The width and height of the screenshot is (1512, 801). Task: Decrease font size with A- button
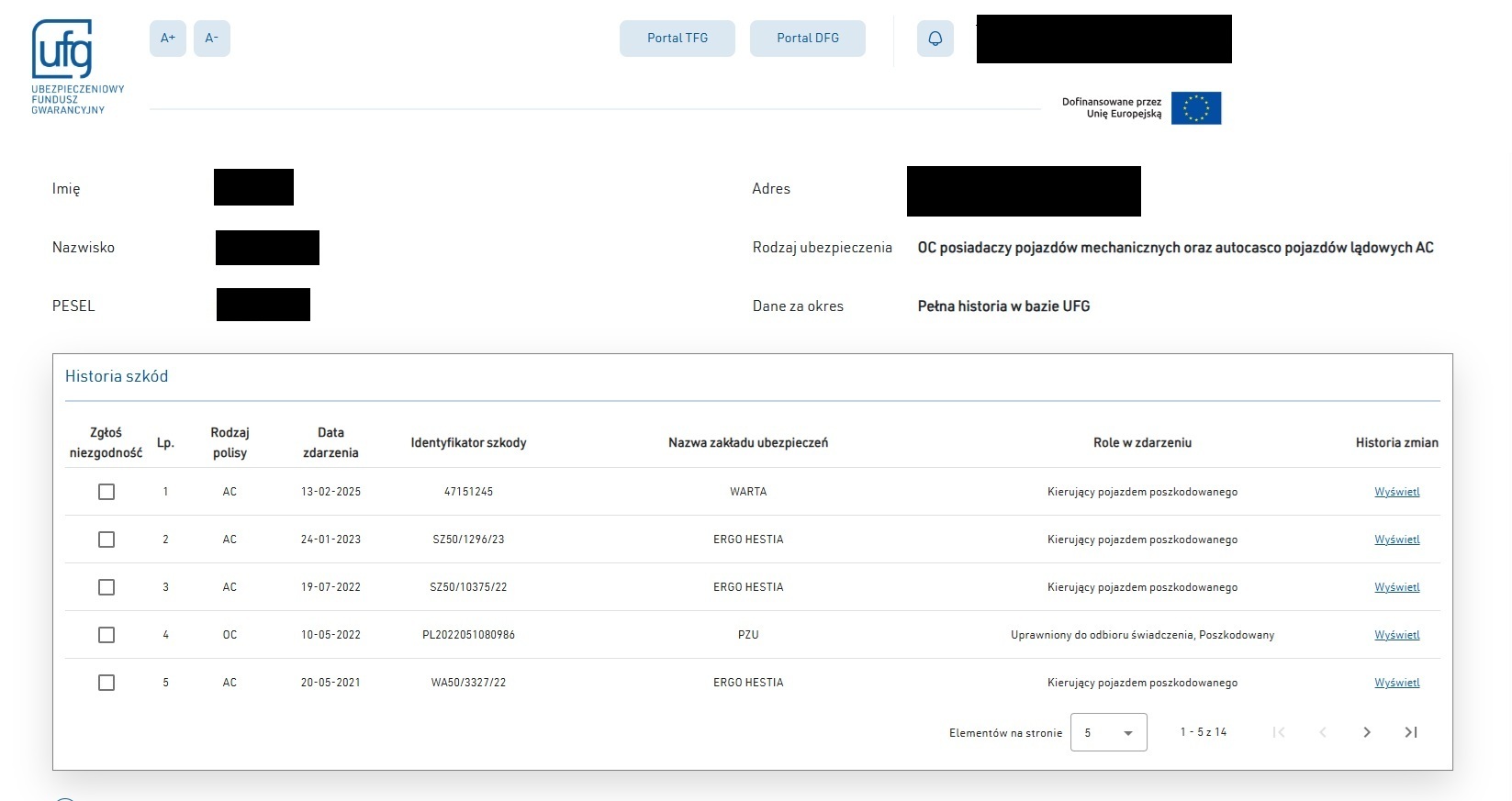pos(212,39)
